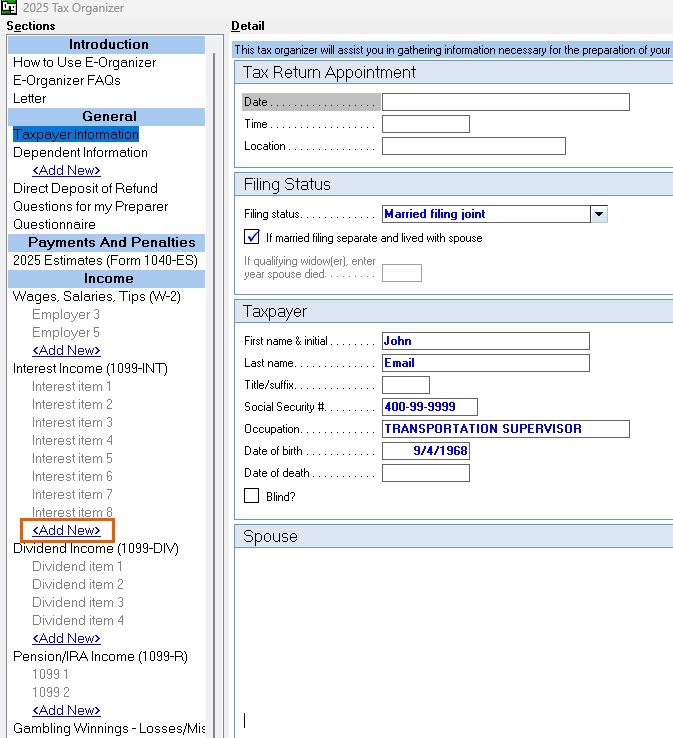Select 2025 Estimates (Form 1040-ES)
This screenshot has width=673, height=738.
click(105, 260)
